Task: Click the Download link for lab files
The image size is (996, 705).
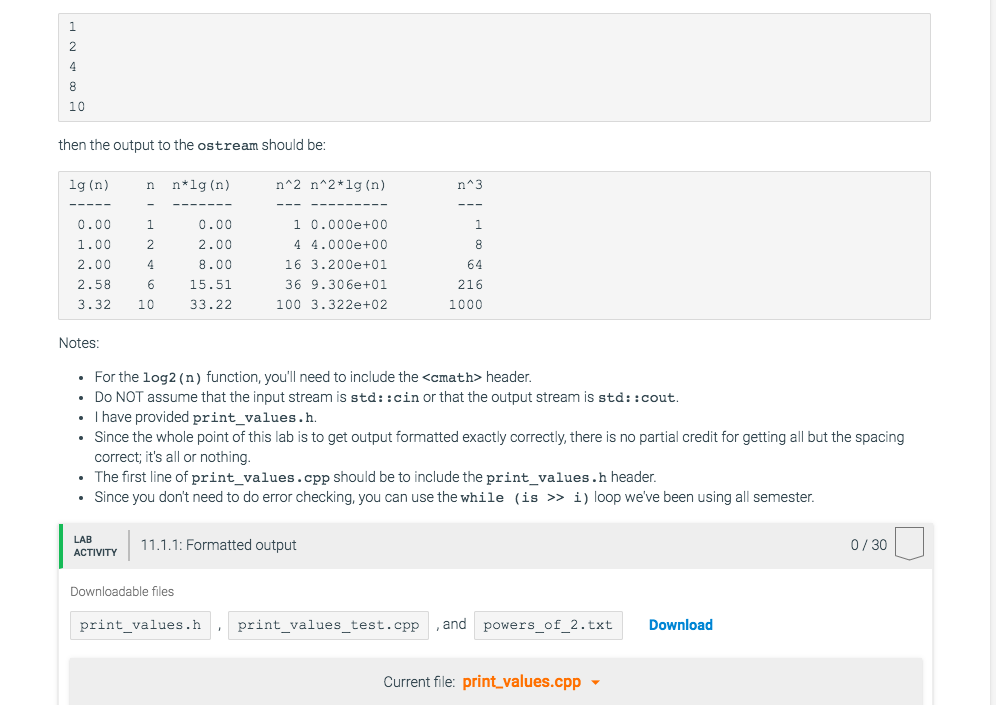Action: pos(680,624)
